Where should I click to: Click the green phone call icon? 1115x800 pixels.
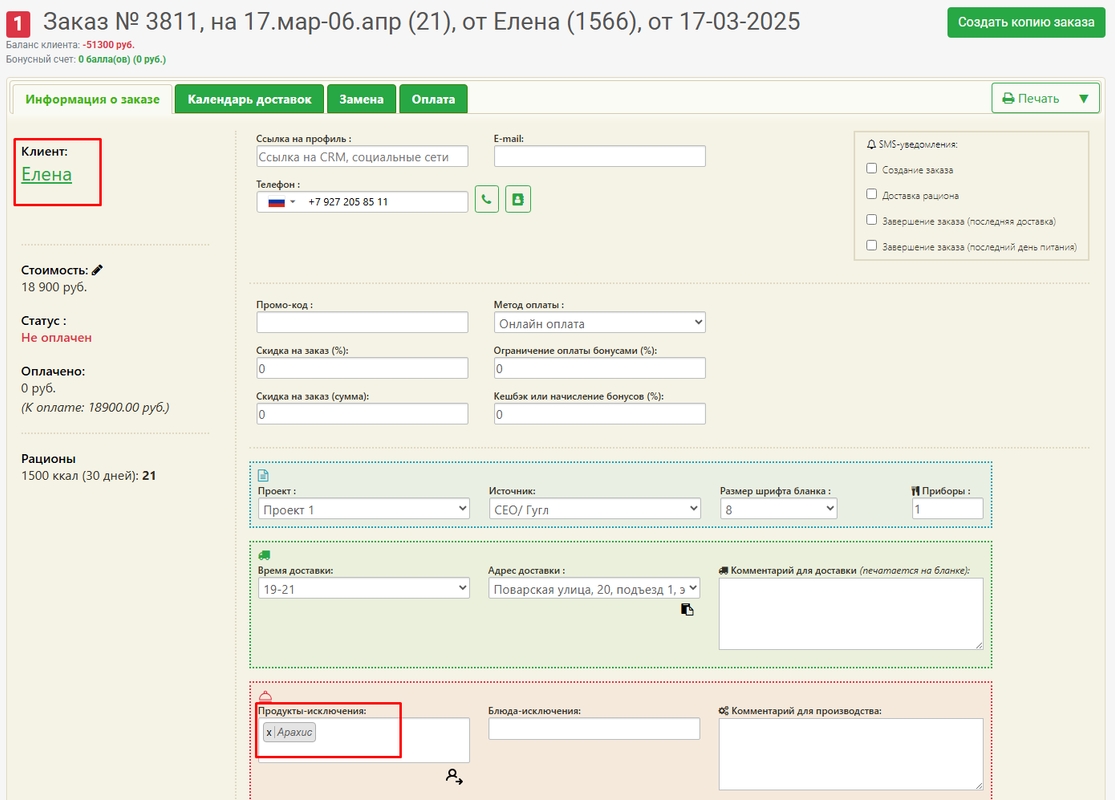coord(486,200)
